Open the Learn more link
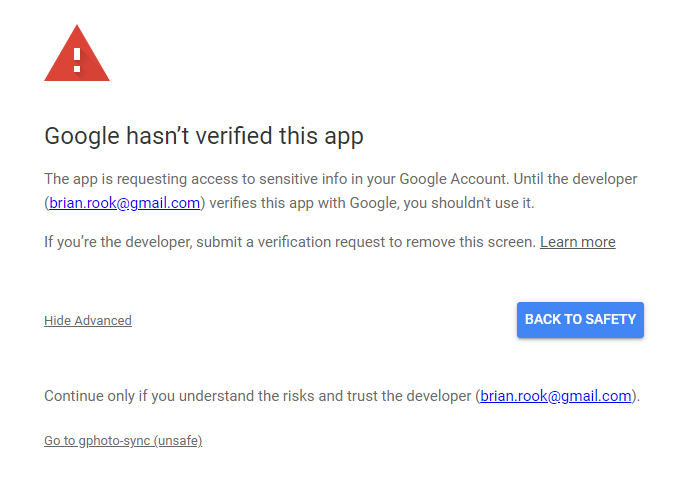Viewport: 690px width, 491px height. (x=577, y=242)
